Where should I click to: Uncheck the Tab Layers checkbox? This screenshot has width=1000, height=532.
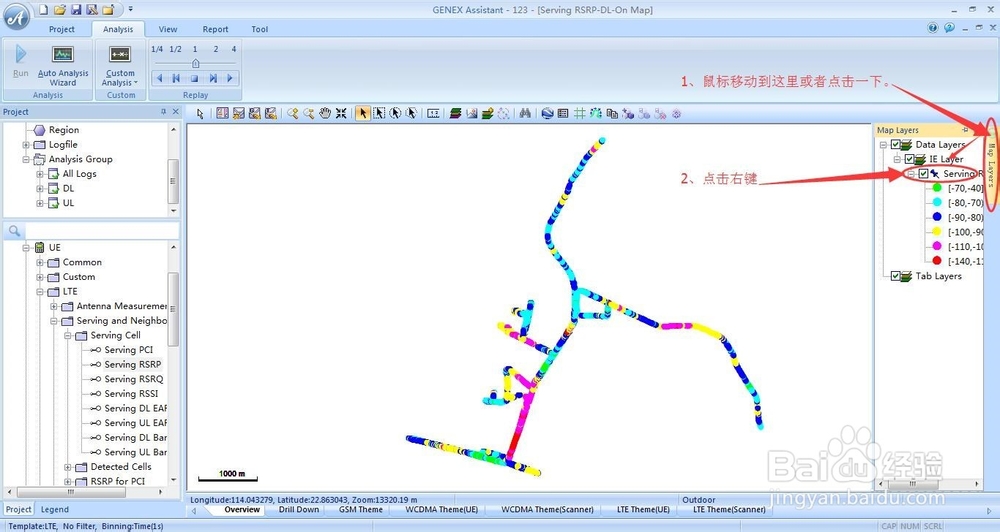tap(895, 276)
